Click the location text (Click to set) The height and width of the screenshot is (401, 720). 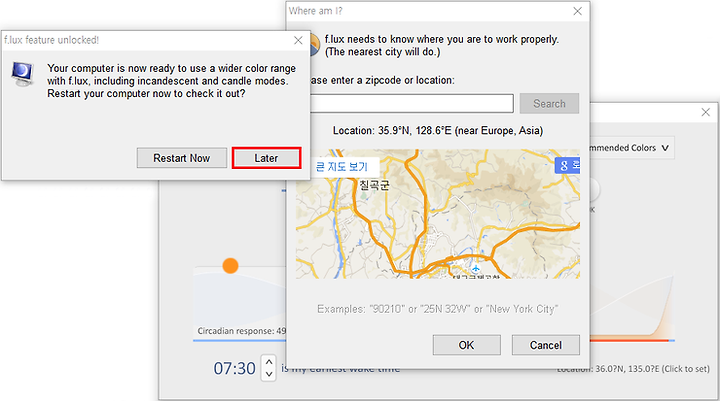(x=634, y=369)
